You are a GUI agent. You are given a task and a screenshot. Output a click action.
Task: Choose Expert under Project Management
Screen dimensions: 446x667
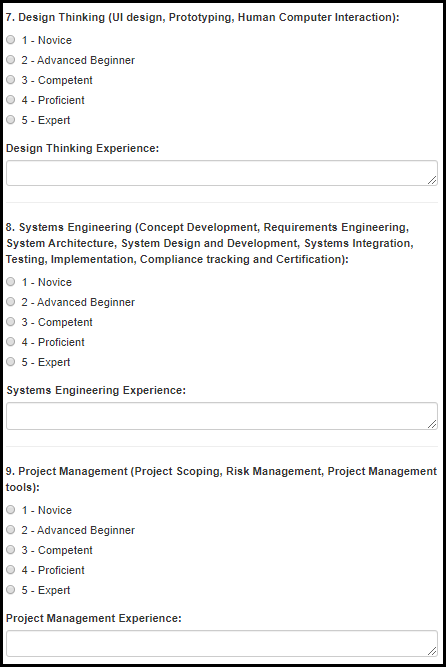point(11,590)
